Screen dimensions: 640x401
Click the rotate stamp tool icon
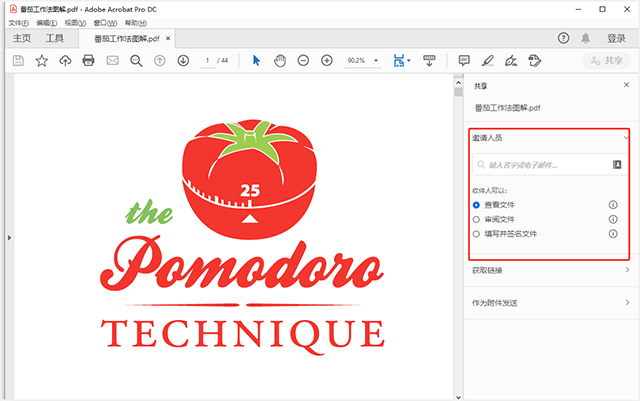click(x=535, y=61)
